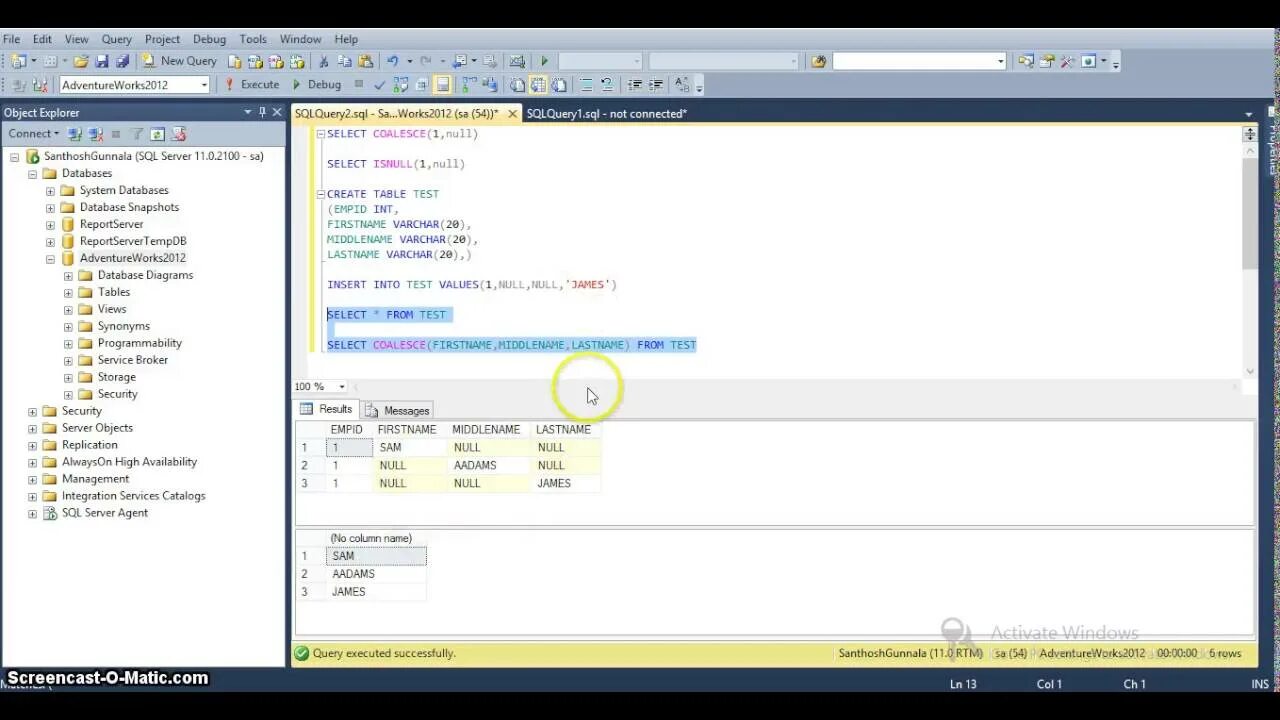Click the Undo arrow icon
Screen dimensions: 1280x720
(393, 61)
